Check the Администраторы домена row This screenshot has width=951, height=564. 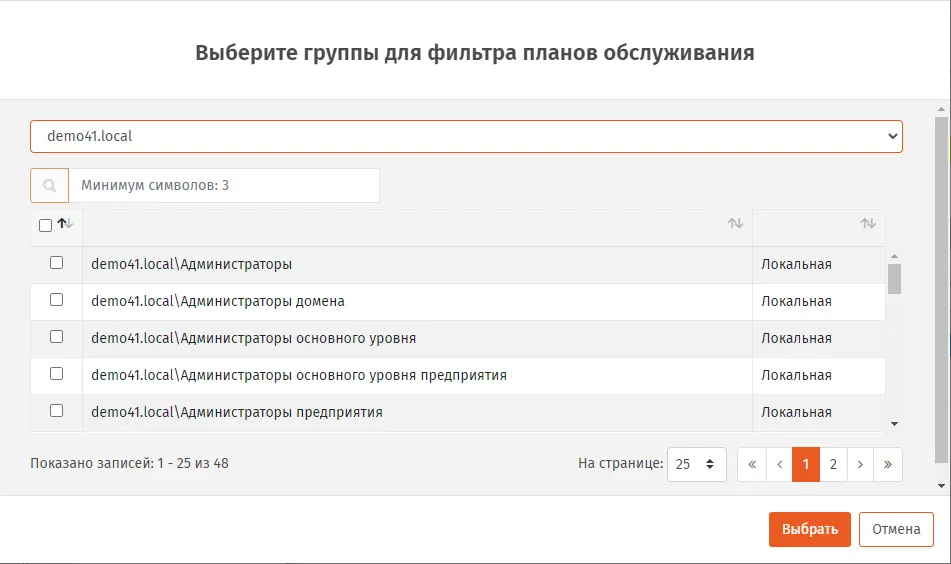click(56, 300)
